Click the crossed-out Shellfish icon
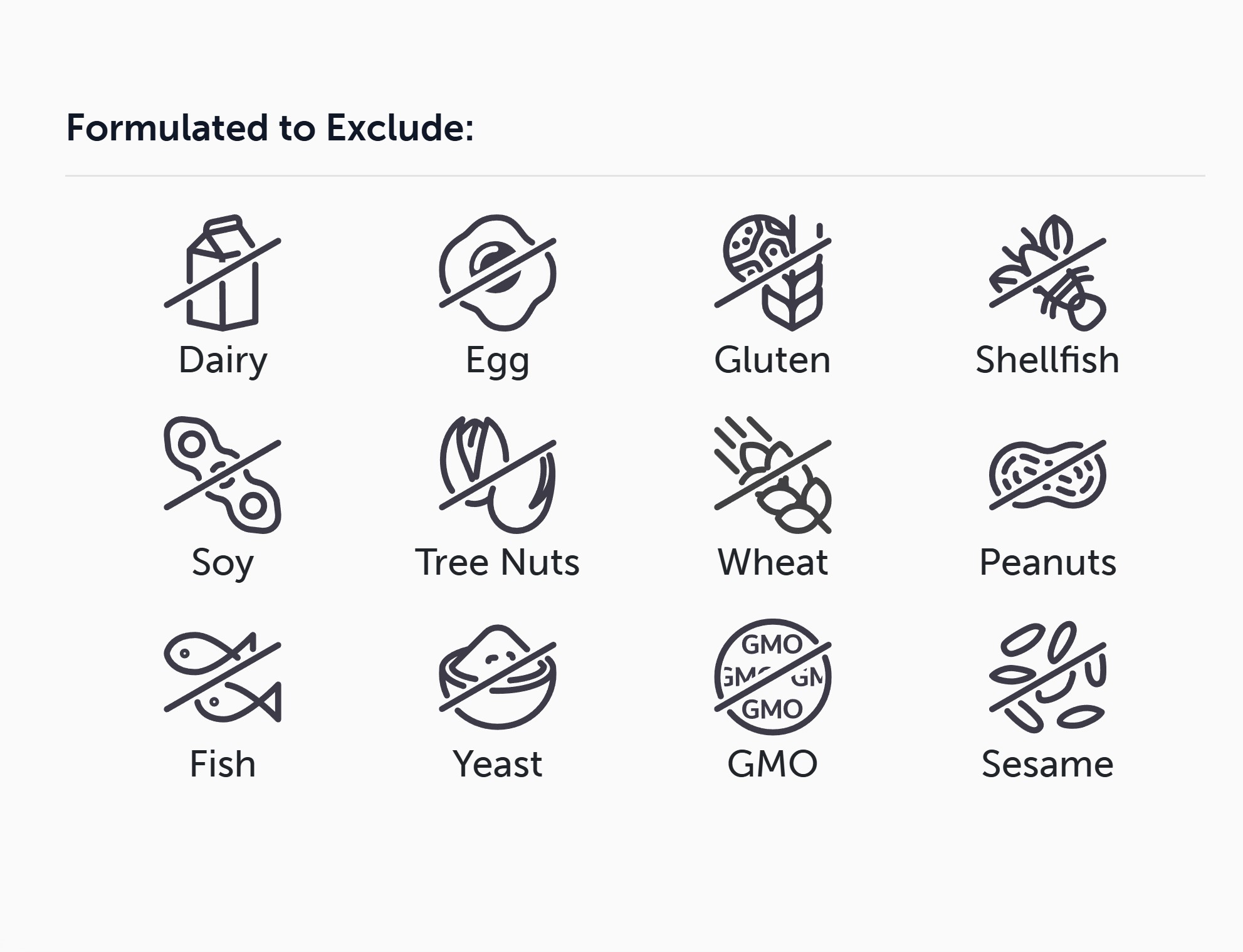This screenshot has width=1243, height=952. point(1047,273)
